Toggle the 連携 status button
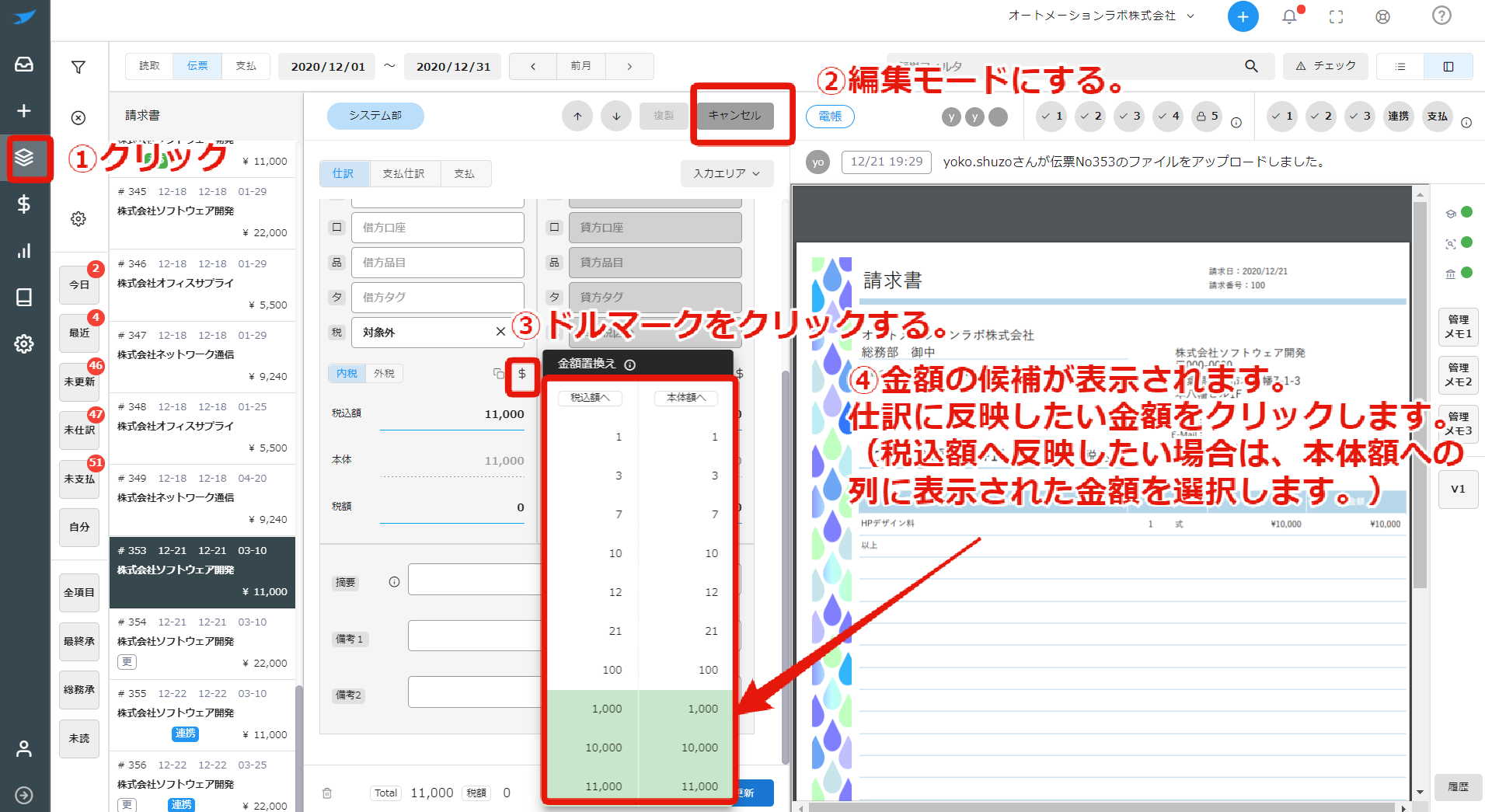Viewport: 1485px width, 812px height. click(1398, 116)
